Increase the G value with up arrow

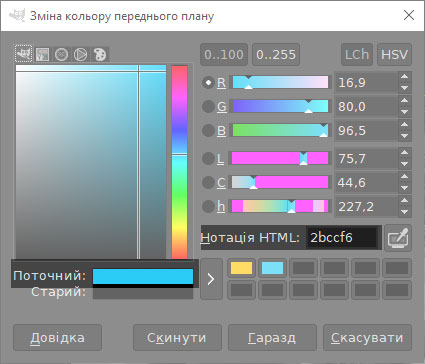point(405,101)
